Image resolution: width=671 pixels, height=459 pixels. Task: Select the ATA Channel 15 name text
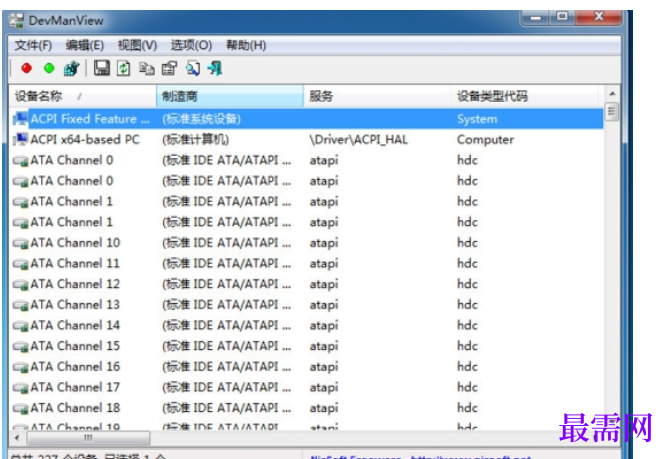(75, 346)
